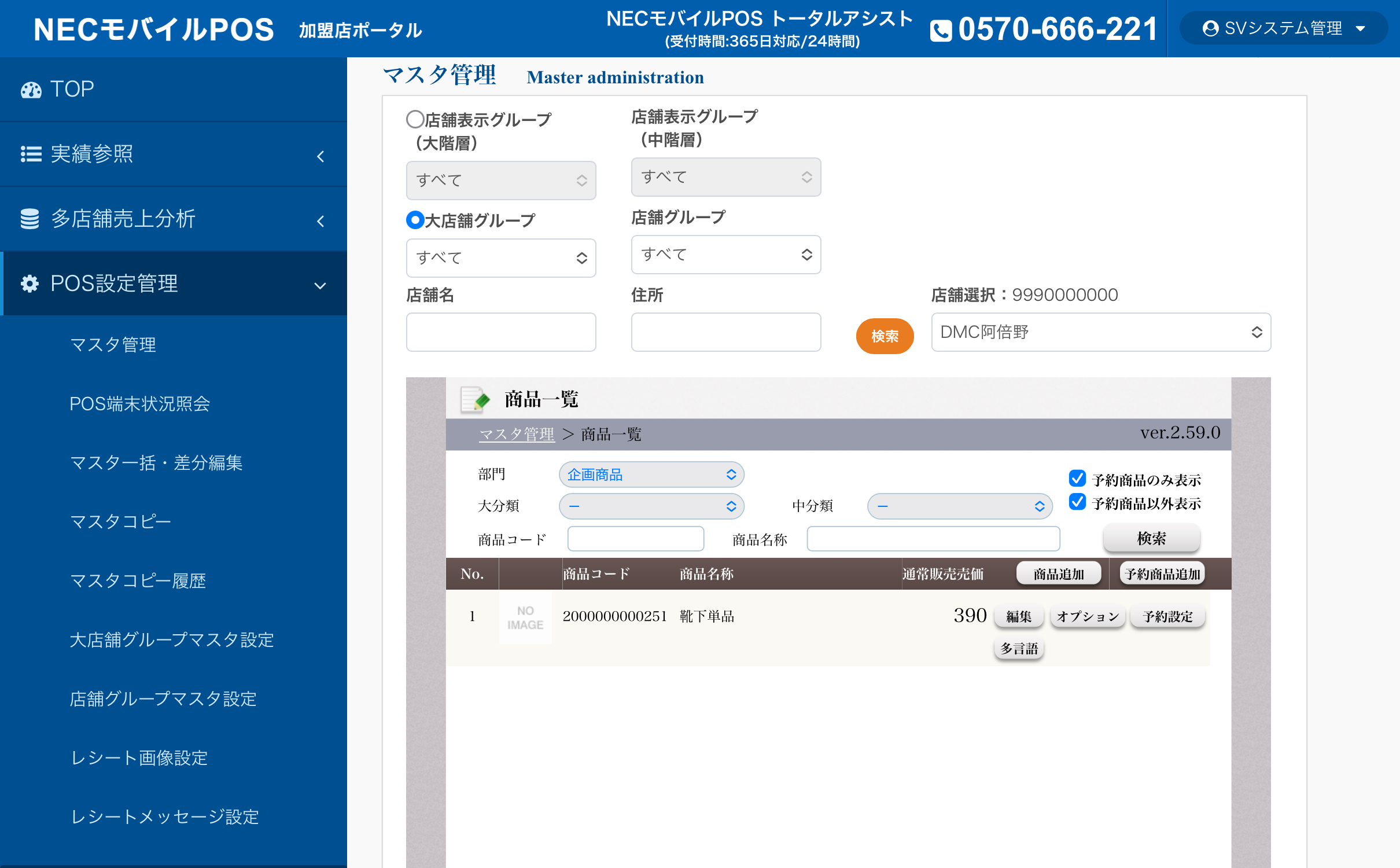1400x868 pixels.
Task: Click the 通常販売売価 column header
Action: (x=942, y=574)
